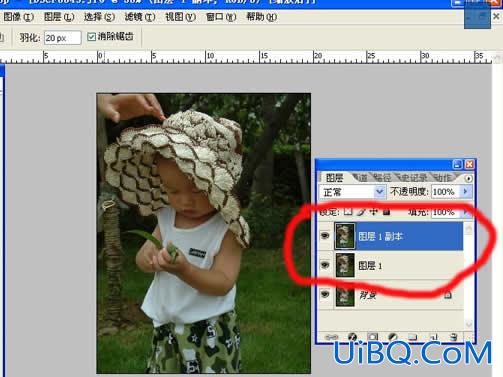The width and height of the screenshot is (503, 377).
Task: Click the 填充 fill value field
Action: point(444,212)
